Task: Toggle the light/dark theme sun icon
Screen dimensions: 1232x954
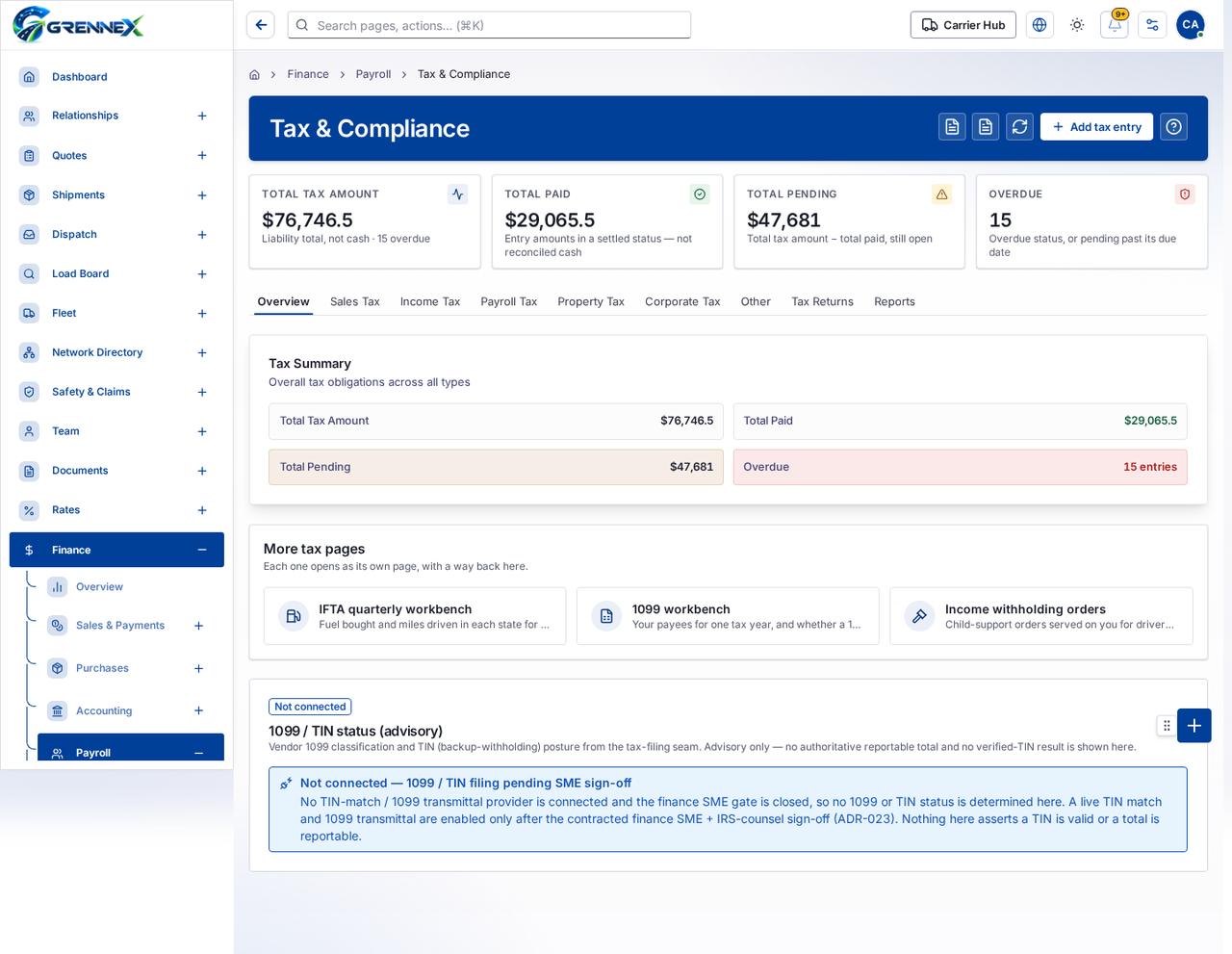Action: [1077, 25]
